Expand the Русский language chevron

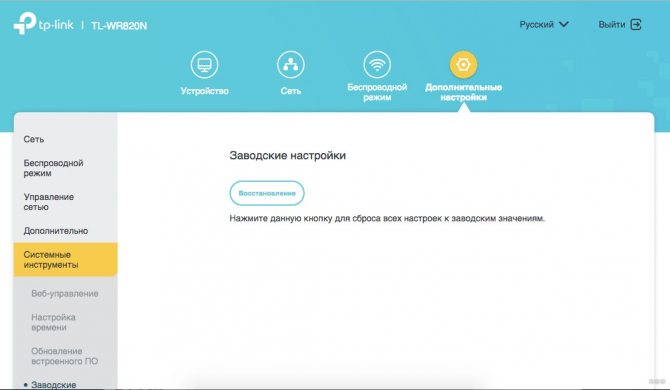[564, 24]
